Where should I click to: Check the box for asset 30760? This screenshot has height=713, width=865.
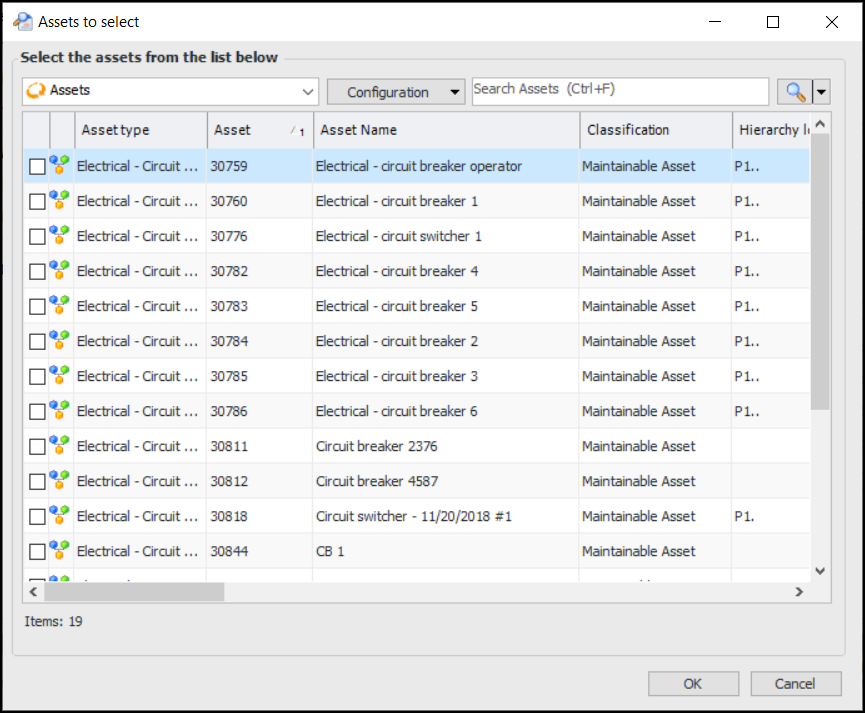pos(37,202)
